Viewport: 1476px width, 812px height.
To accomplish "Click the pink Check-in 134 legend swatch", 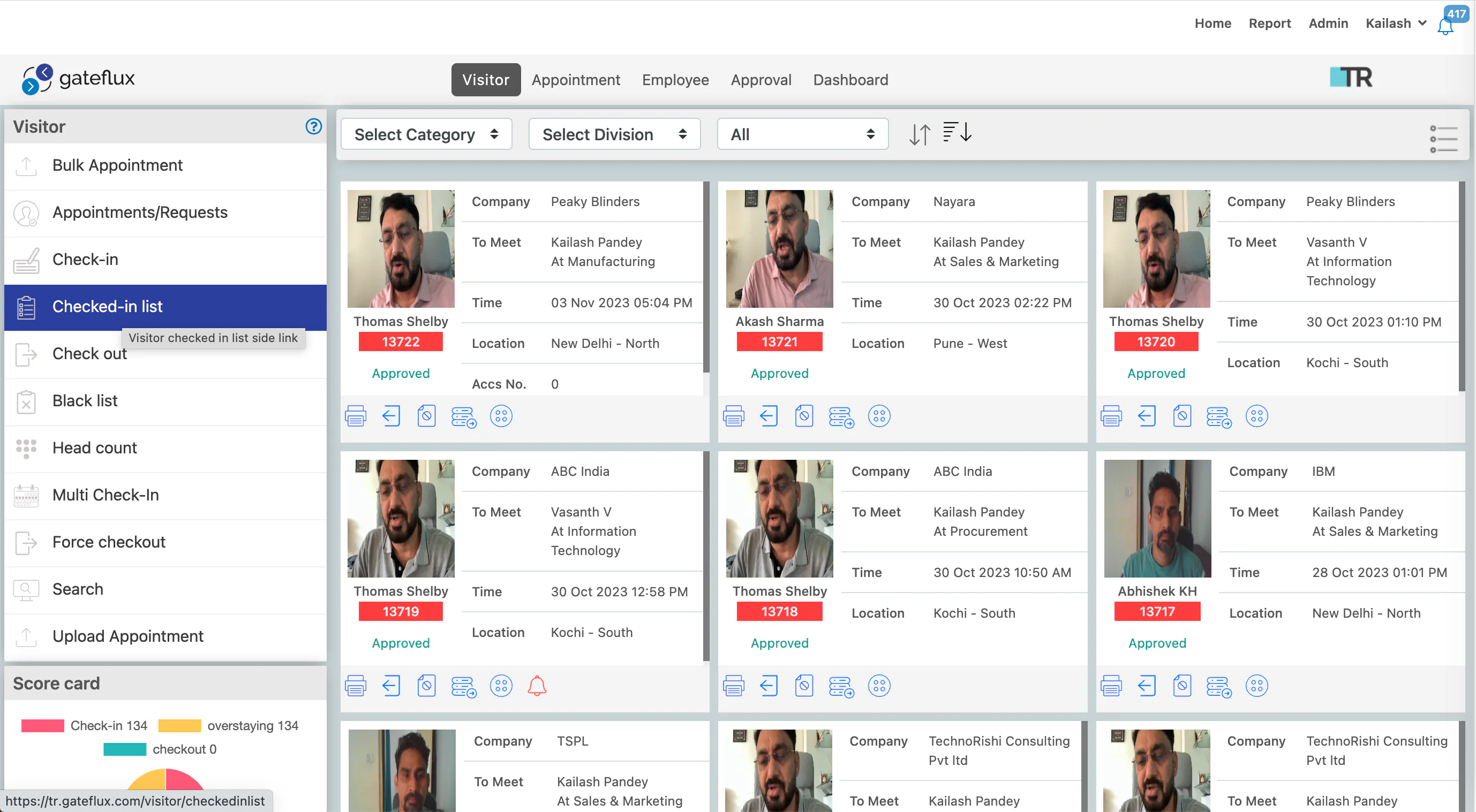I will 42,725.
